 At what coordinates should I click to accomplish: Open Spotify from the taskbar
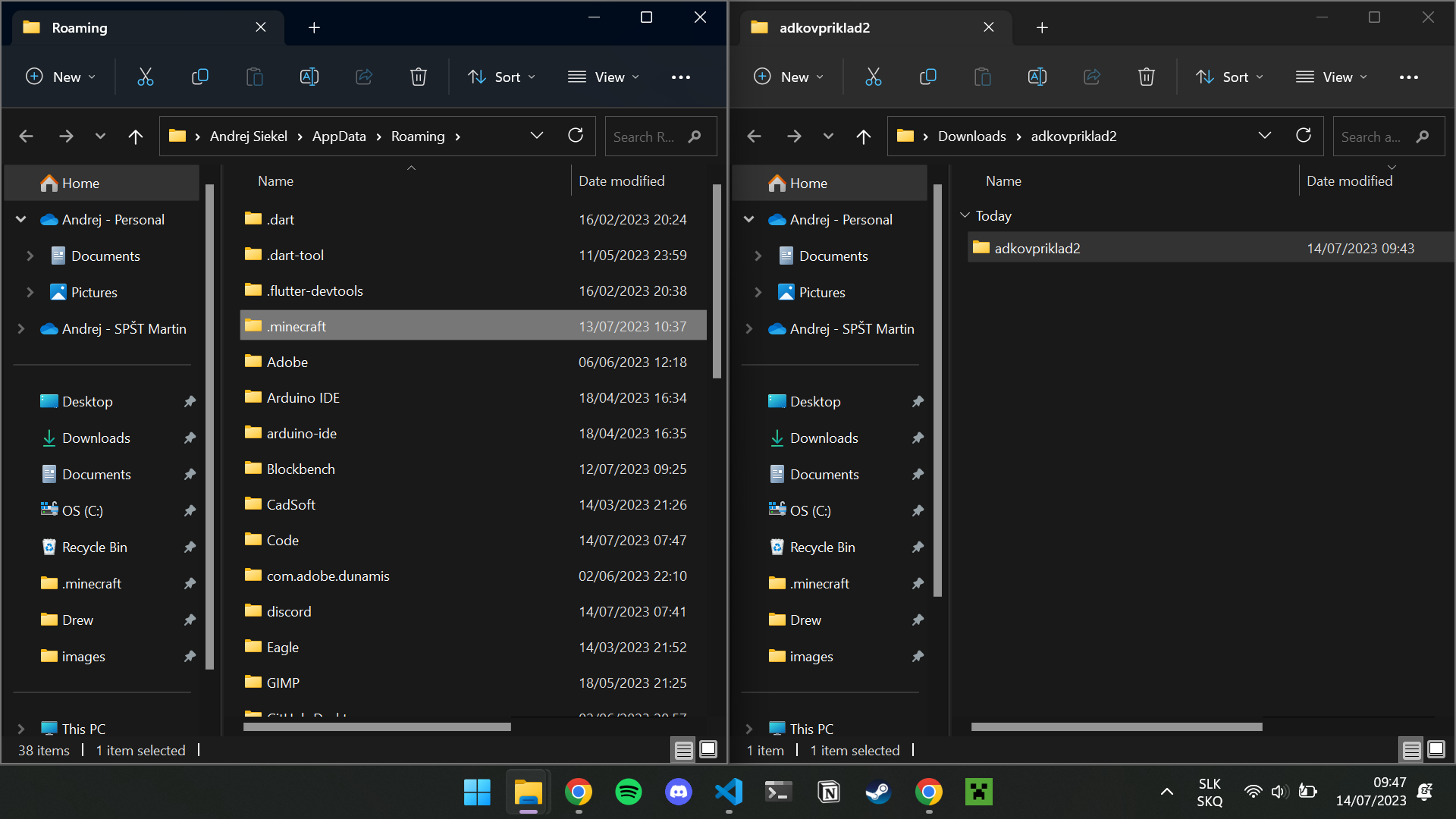pyautogui.click(x=628, y=792)
